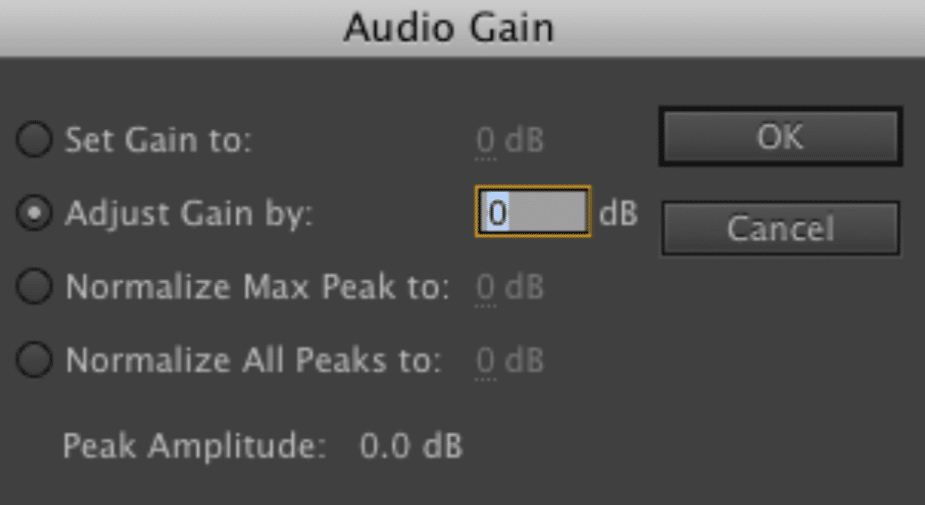Select the Set Gain to radio button

pyautogui.click(x=34, y=140)
